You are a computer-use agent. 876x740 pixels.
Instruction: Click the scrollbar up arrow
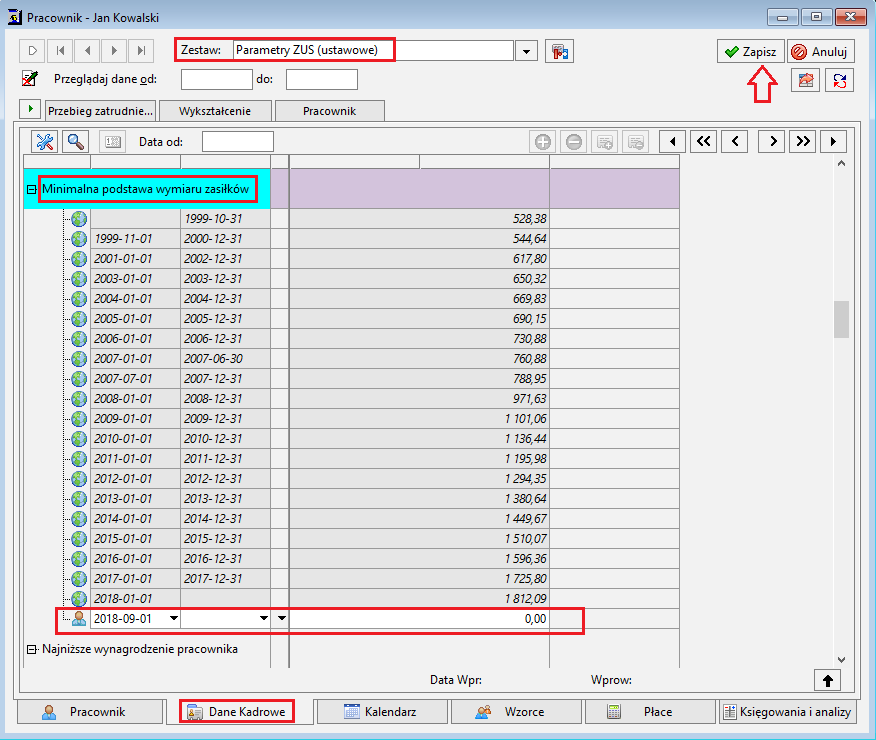[841, 164]
